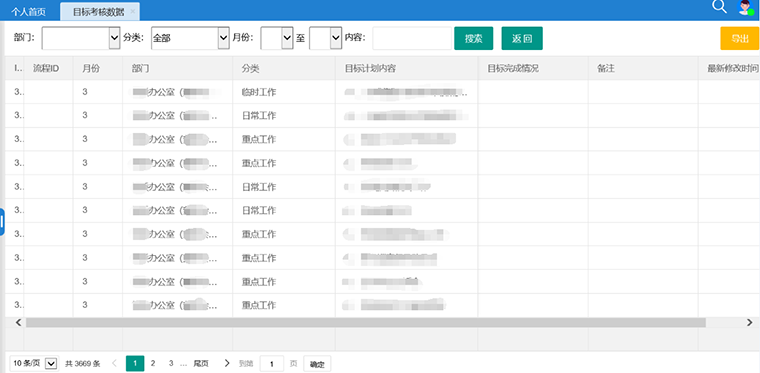The width and height of the screenshot is (760, 373).
Task: Go to previous page arrow in pagination
Action: tap(114, 363)
